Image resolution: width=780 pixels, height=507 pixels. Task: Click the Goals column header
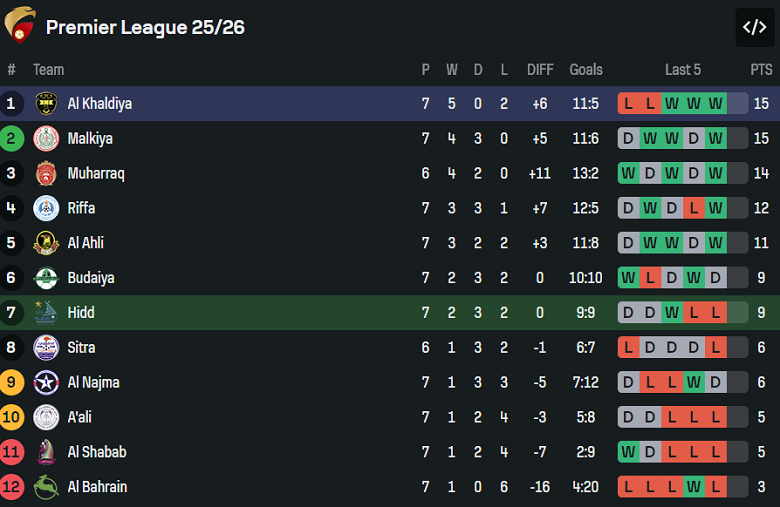[586, 70]
